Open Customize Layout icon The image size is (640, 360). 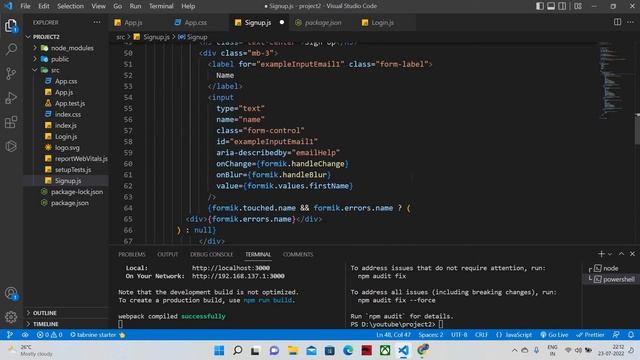(x=578, y=6)
